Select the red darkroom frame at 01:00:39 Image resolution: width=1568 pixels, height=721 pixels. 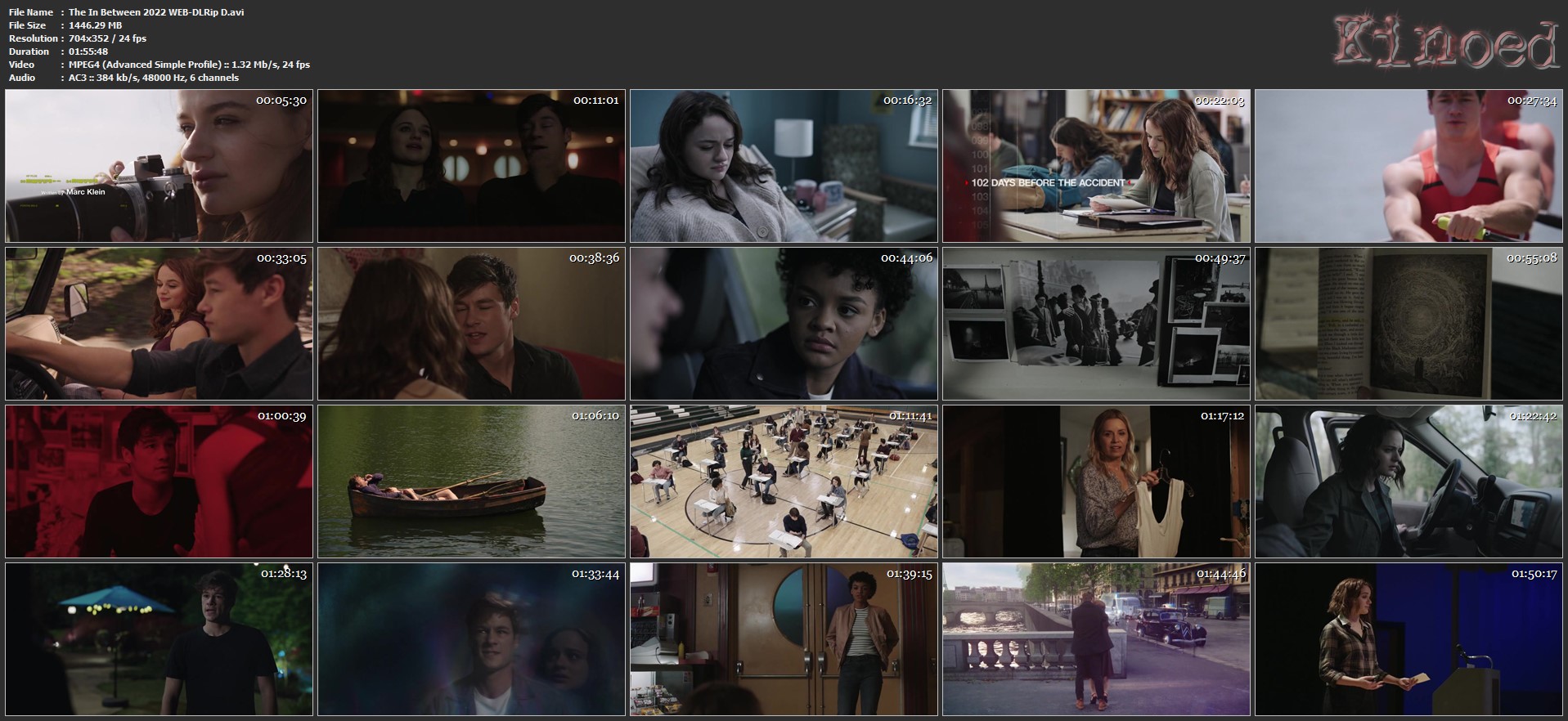point(159,481)
